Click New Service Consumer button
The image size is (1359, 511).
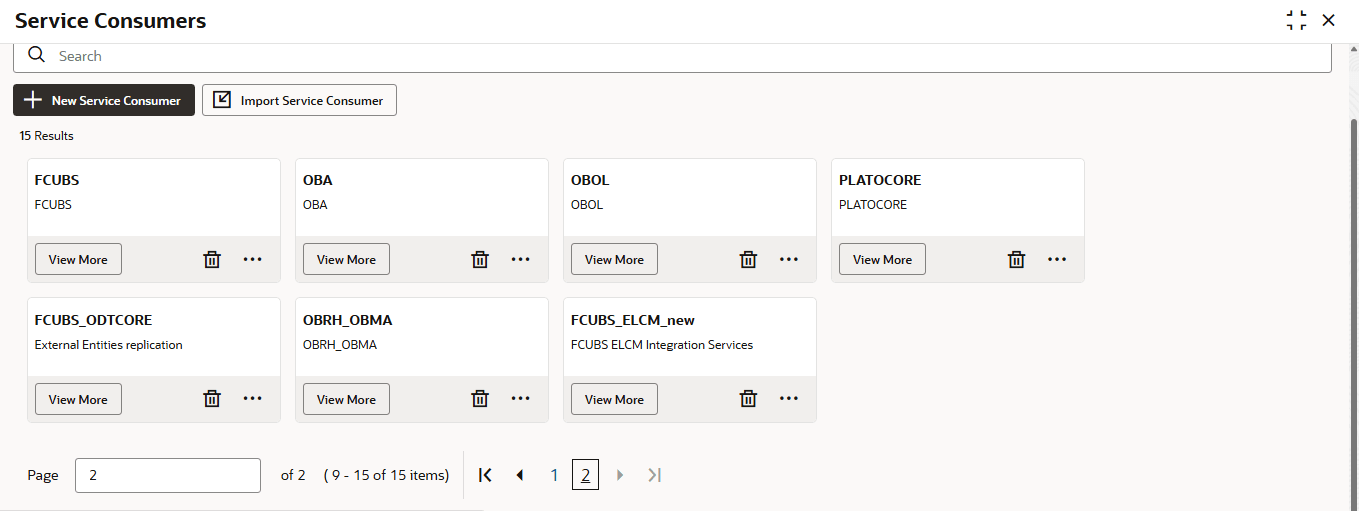tap(104, 100)
